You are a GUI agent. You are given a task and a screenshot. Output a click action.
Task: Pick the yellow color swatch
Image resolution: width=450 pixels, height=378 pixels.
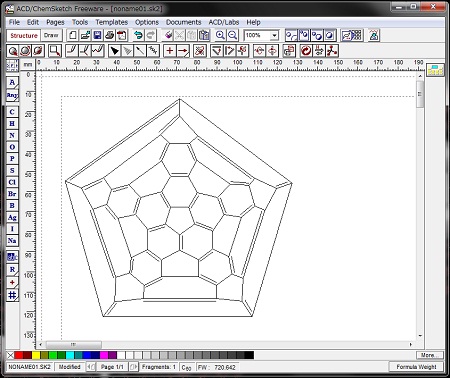tap(36, 355)
